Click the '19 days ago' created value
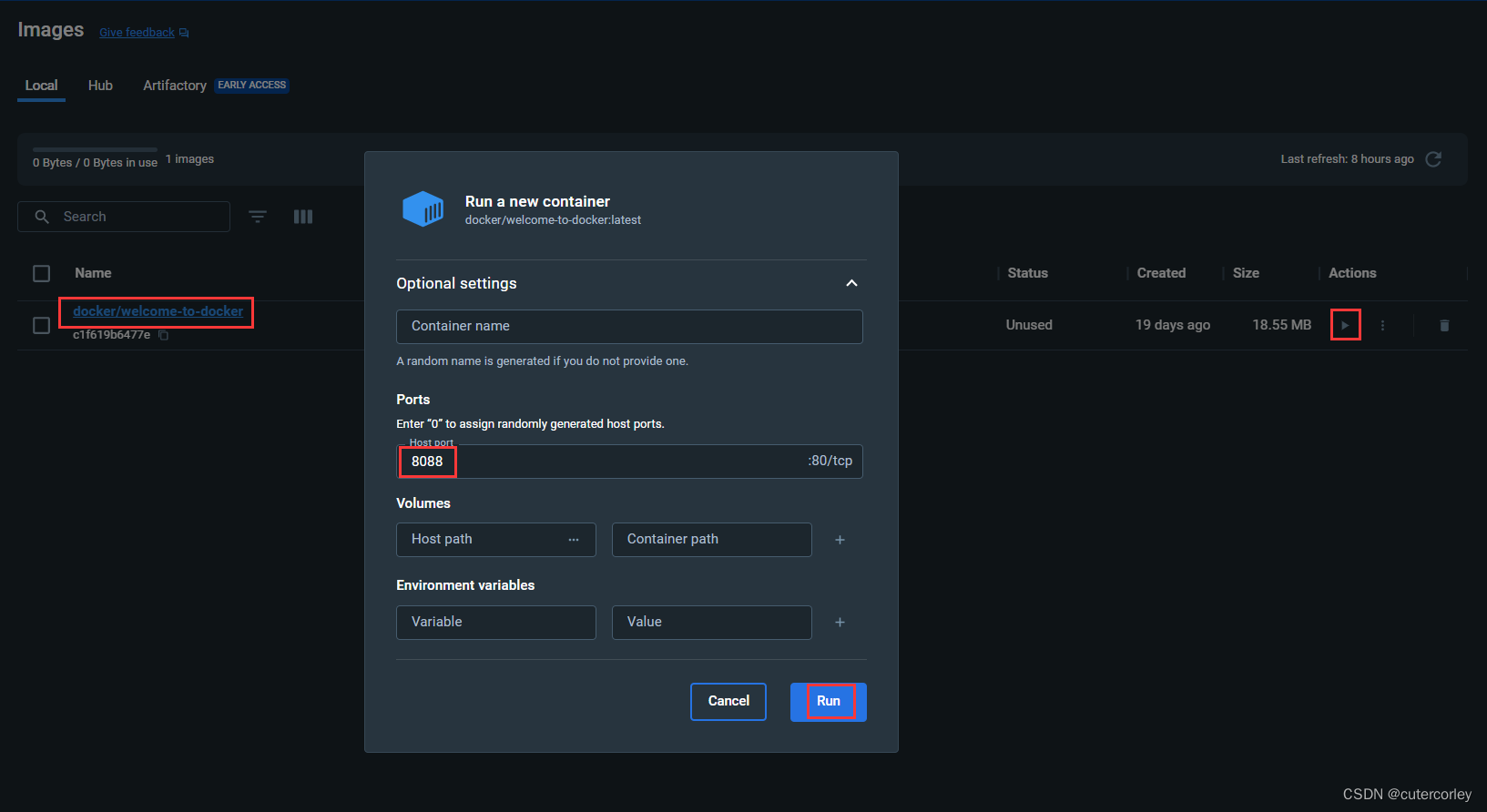Image resolution: width=1487 pixels, height=812 pixels. (x=1173, y=325)
